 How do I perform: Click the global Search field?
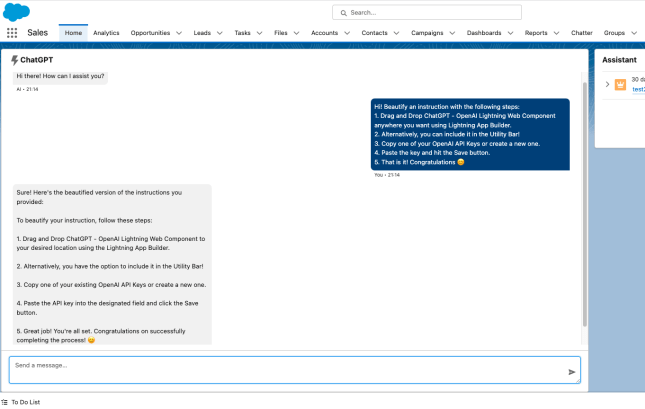click(x=427, y=12)
